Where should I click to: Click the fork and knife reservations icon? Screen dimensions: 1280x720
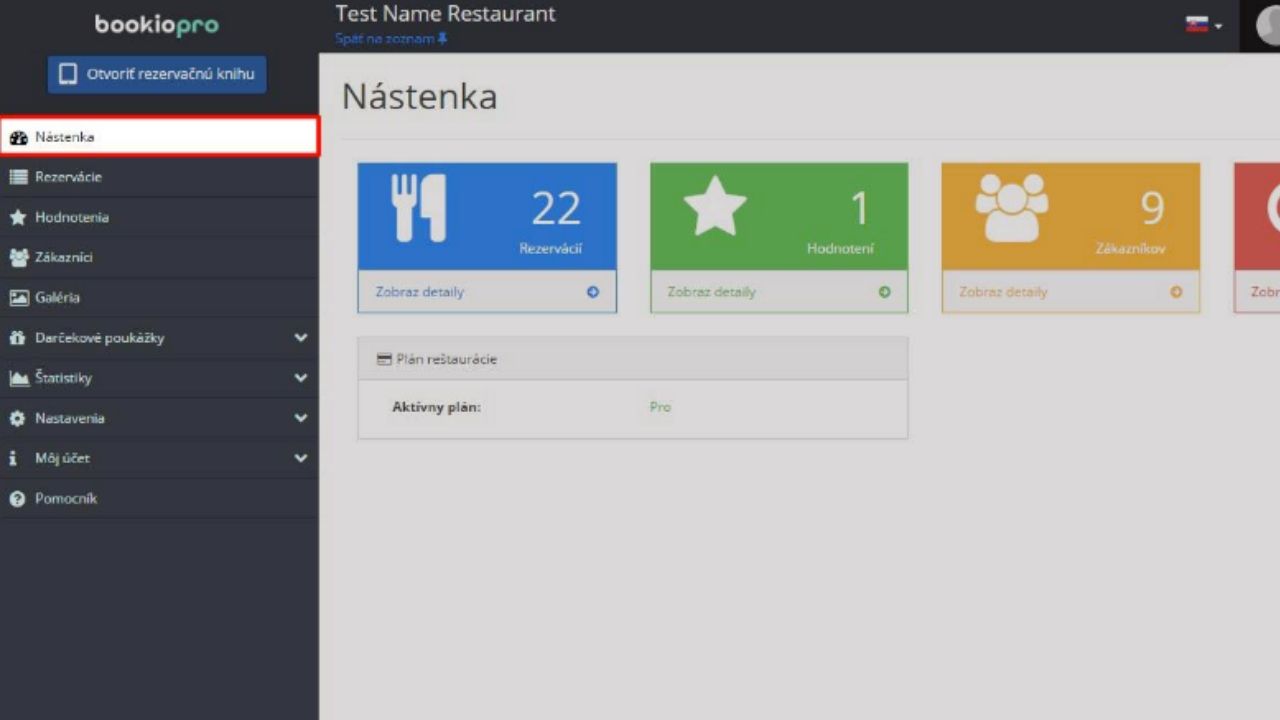(x=418, y=208)
